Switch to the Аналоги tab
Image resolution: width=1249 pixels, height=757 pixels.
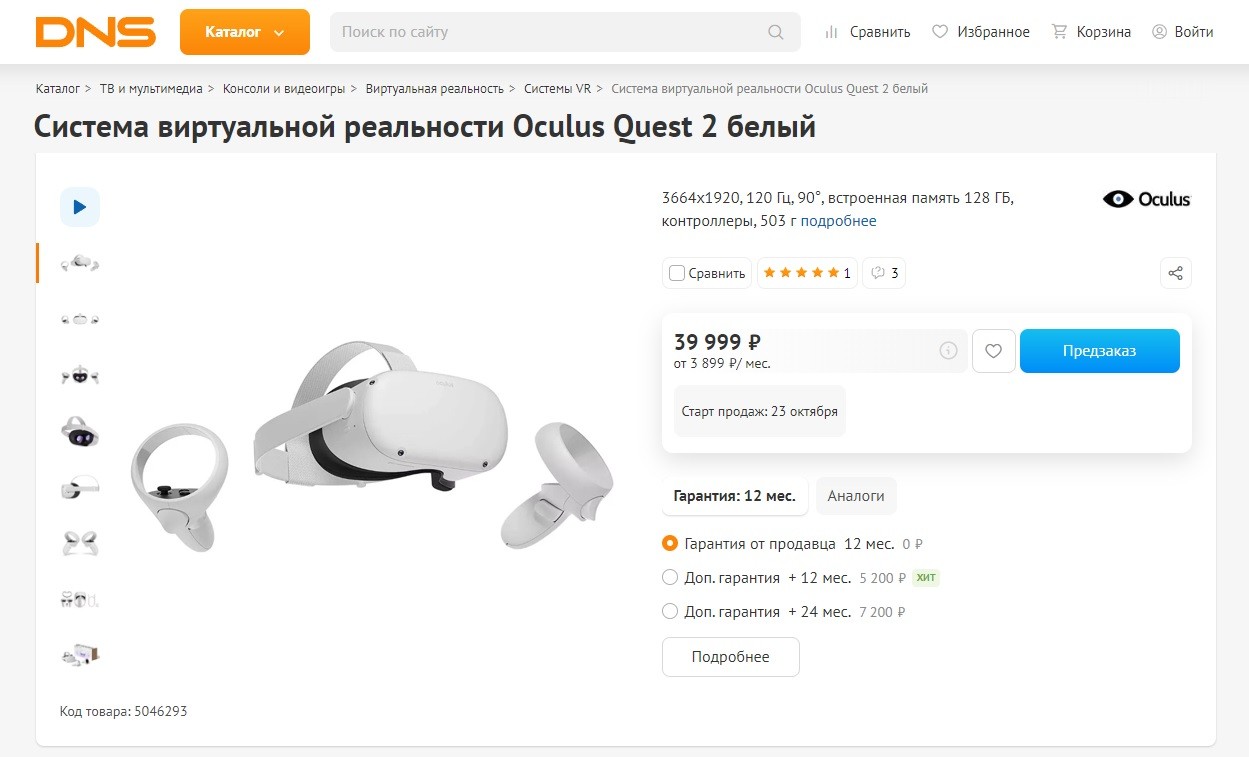(x=856, y=496)
